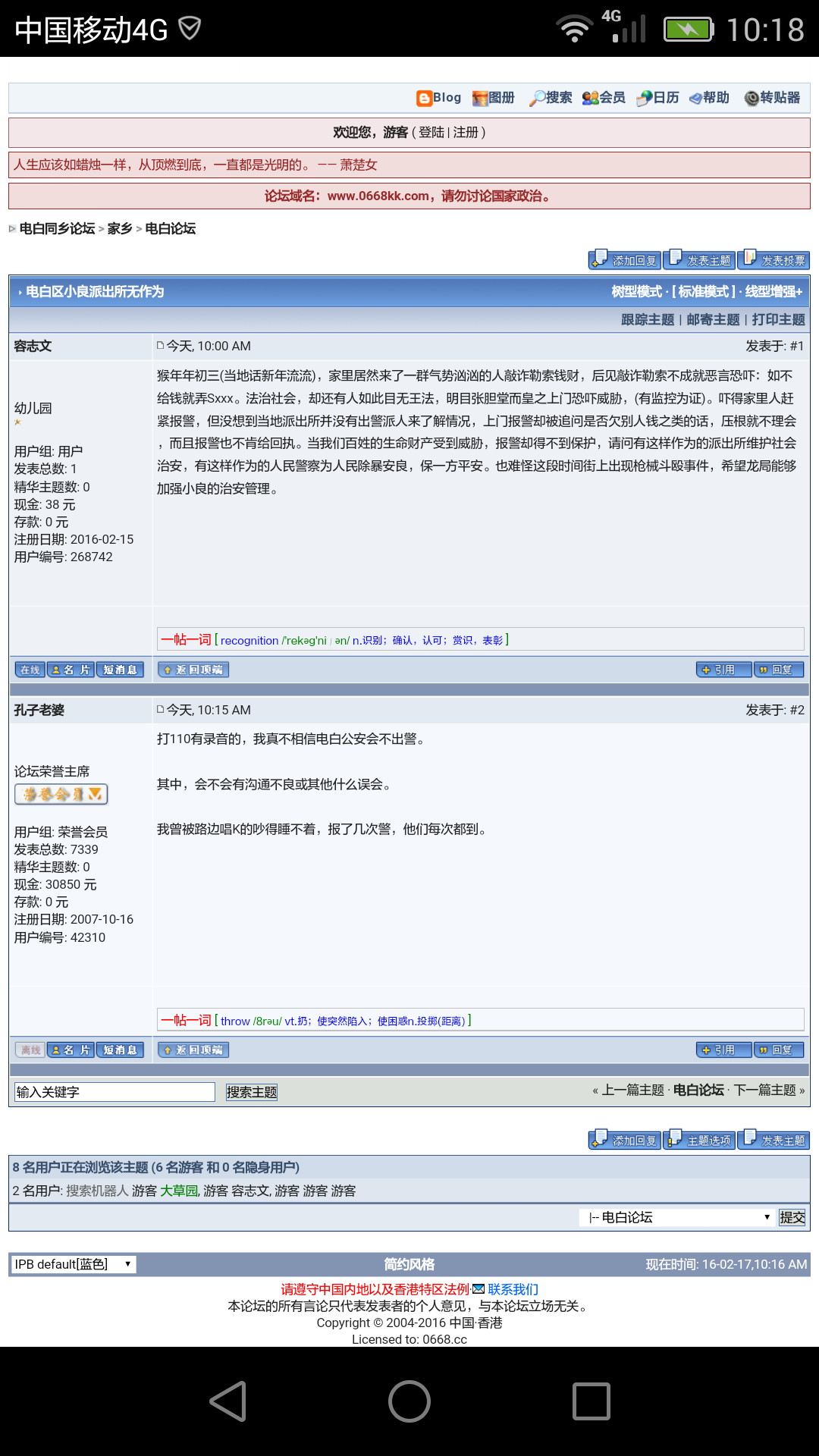Open the 日历 calendar icon
This screenshot has height=1456, width=819.
click(645, 98)
